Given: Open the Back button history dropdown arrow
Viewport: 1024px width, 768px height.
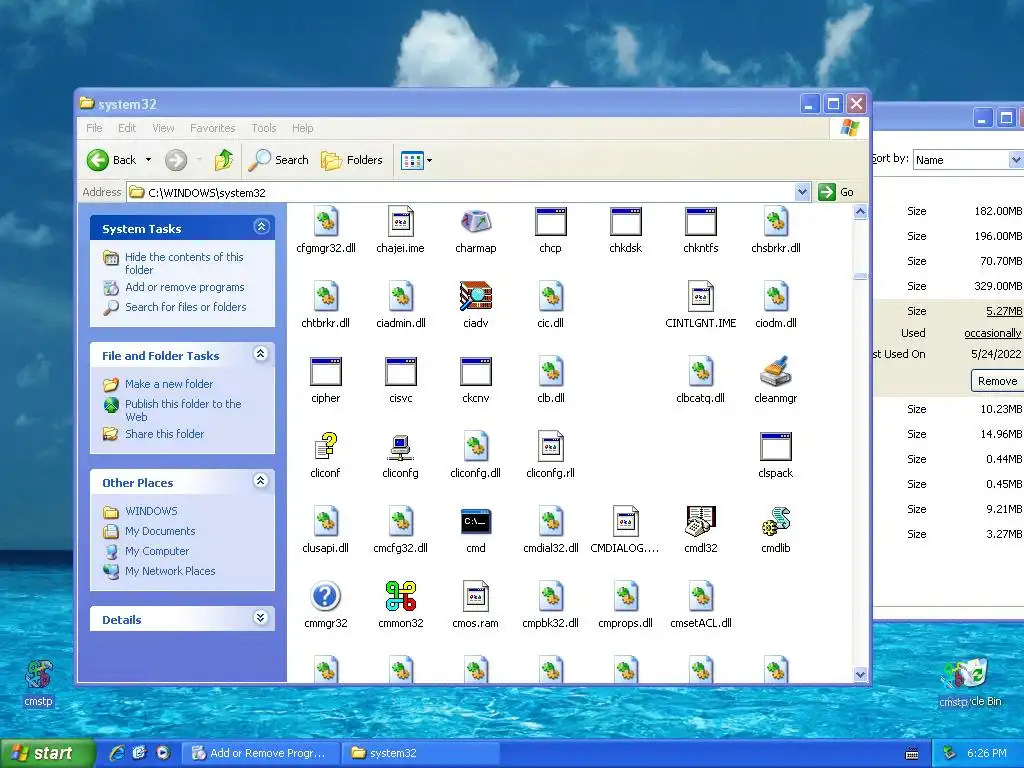Looking at the screenshot, I should [148, 160].
